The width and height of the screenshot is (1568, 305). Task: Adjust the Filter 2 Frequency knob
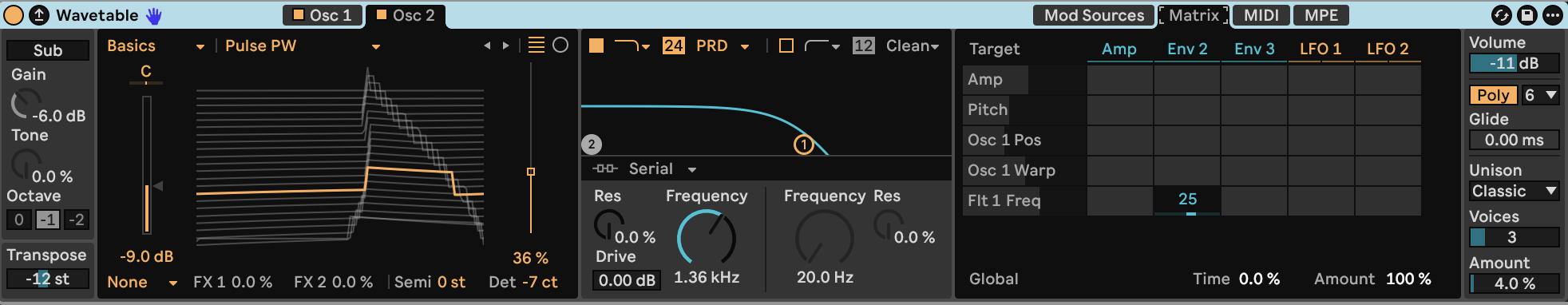click(825, 237)
